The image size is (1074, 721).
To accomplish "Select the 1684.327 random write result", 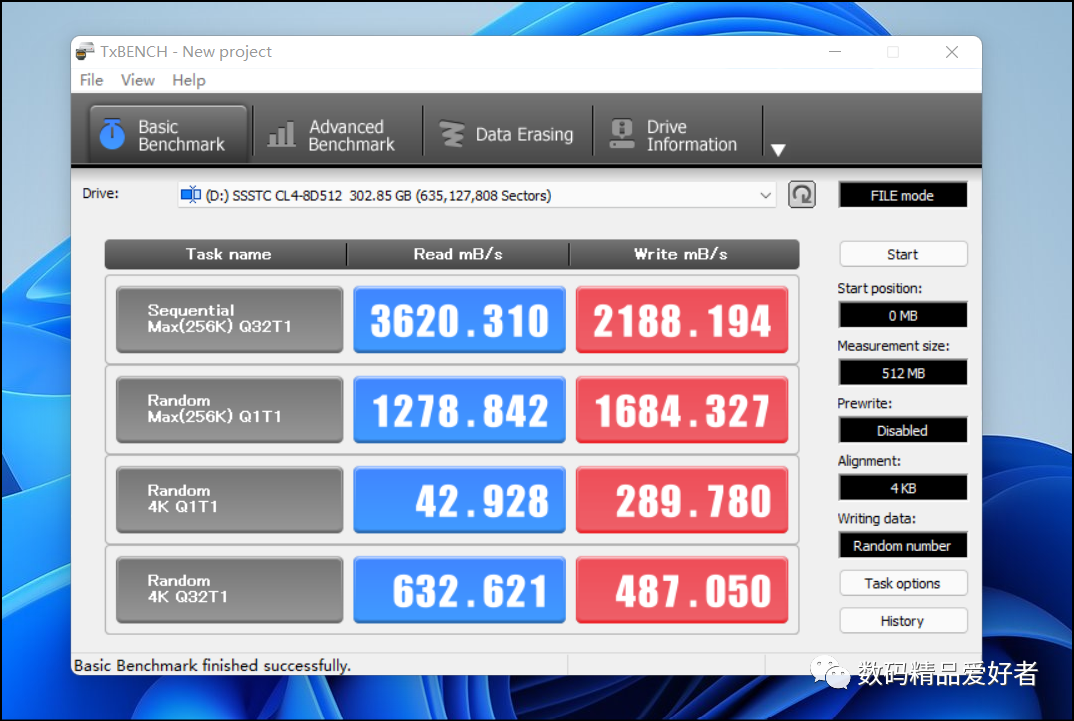I will 682,409.
